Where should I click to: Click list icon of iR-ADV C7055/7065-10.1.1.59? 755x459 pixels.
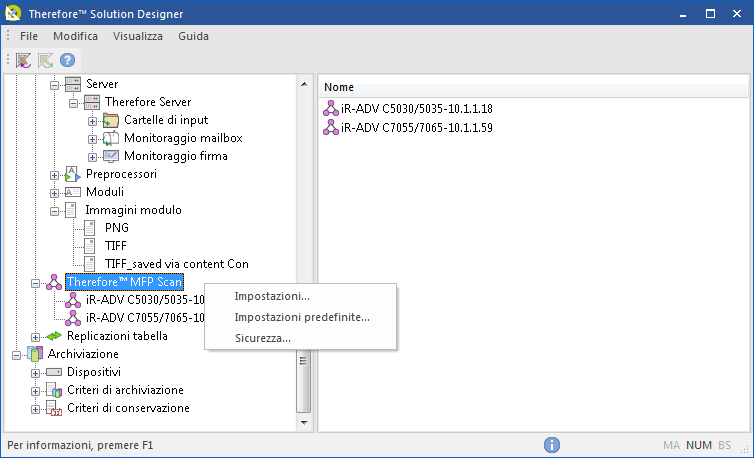(331, 127)
